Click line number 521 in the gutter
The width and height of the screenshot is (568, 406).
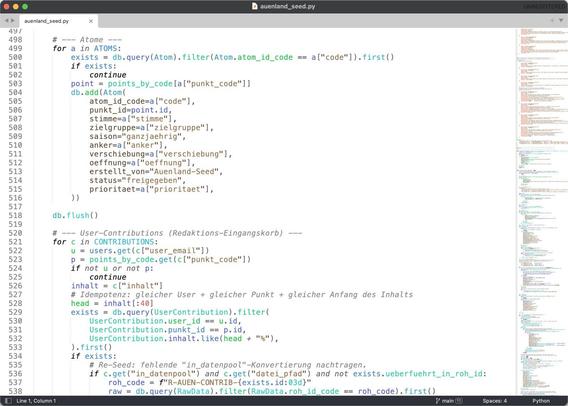(15, 242)
